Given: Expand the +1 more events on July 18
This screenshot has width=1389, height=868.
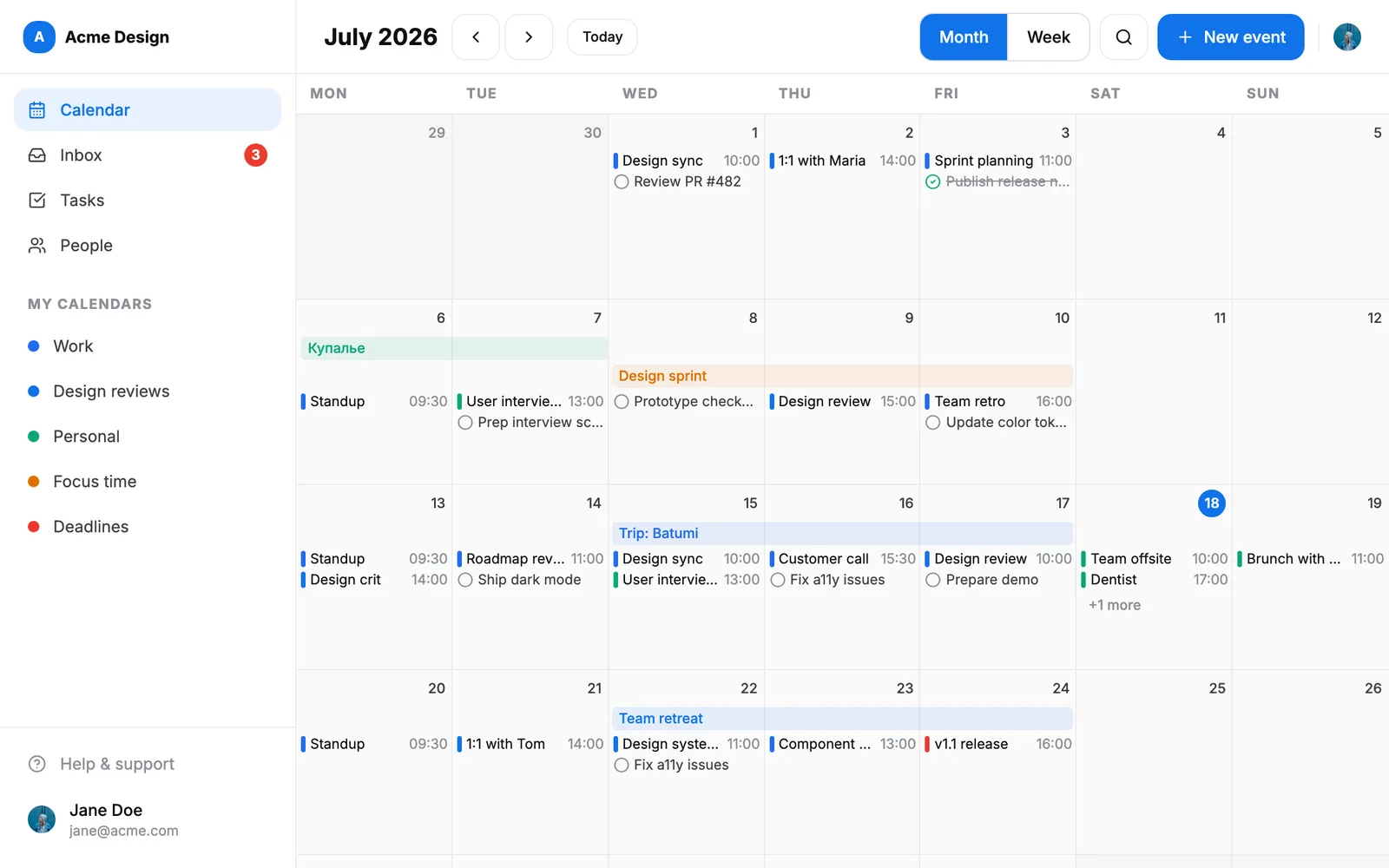Looking at the screenshot, I should pos(1115,605).
